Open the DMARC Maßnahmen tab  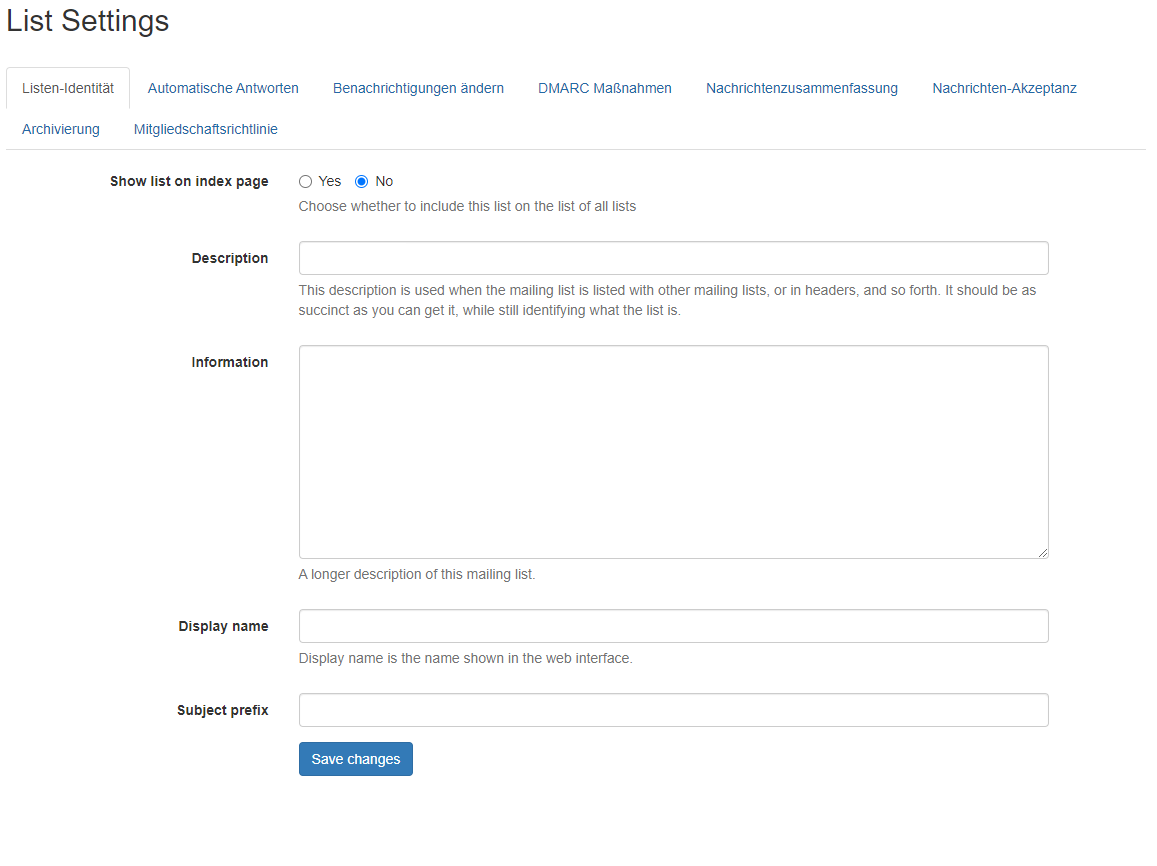(604, 88)
